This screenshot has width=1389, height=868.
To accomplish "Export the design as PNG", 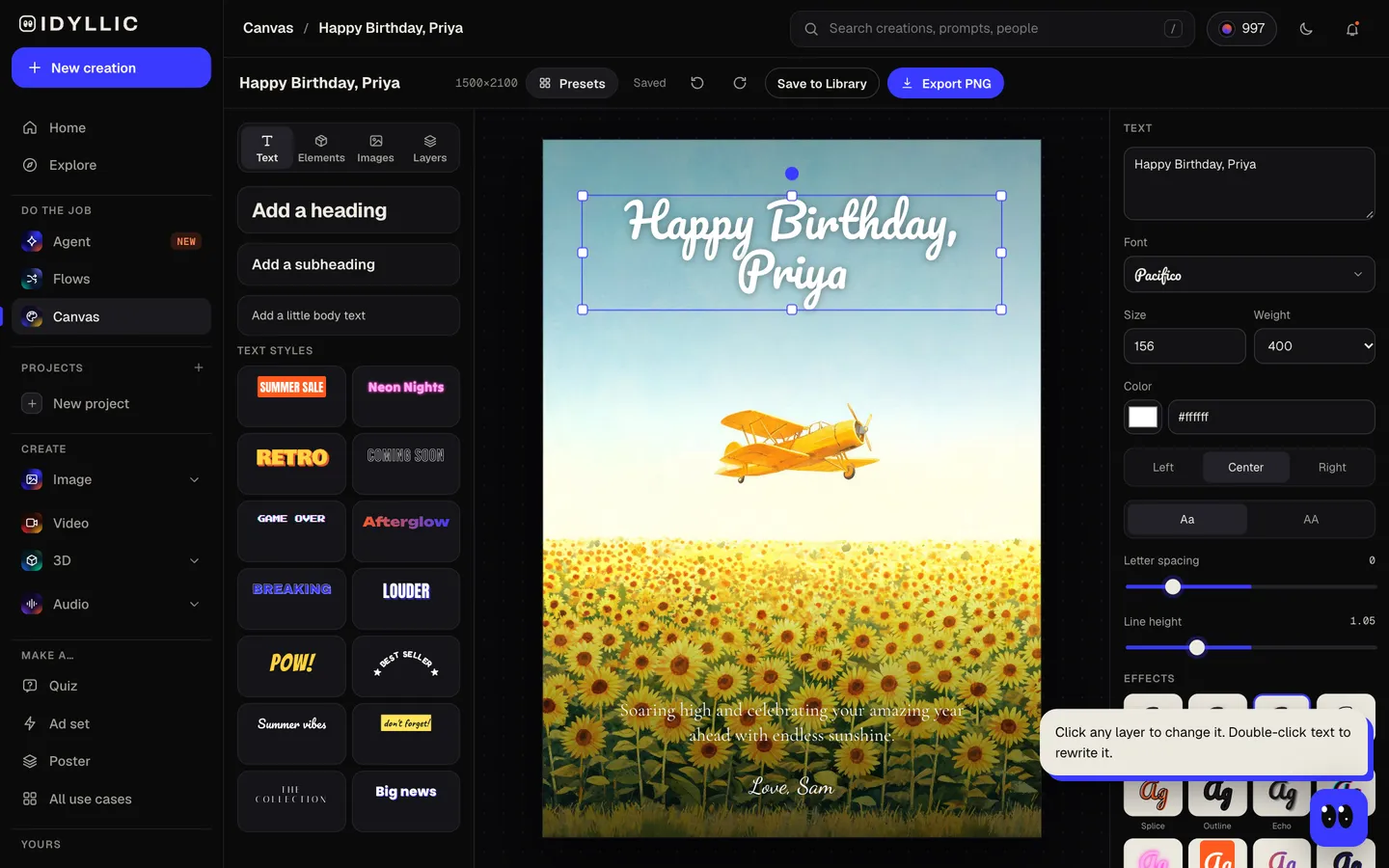I will 945,83.
